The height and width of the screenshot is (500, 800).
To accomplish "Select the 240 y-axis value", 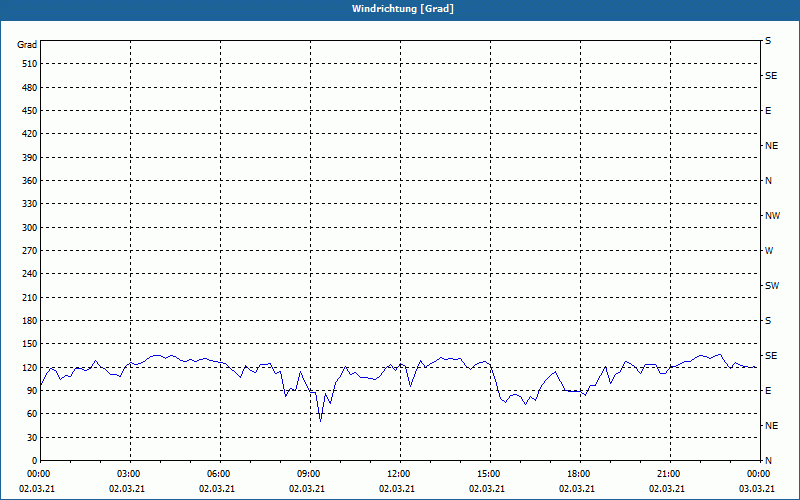I will 30,274.
